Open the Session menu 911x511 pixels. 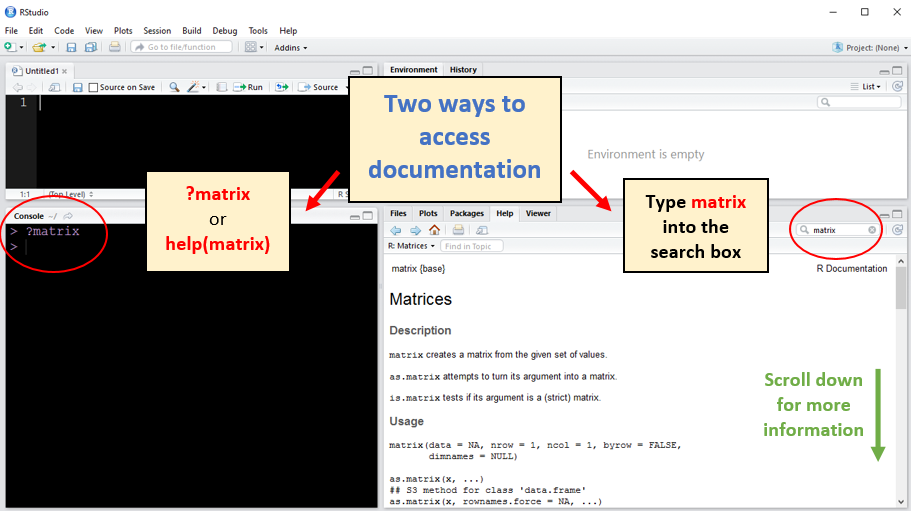157,31
